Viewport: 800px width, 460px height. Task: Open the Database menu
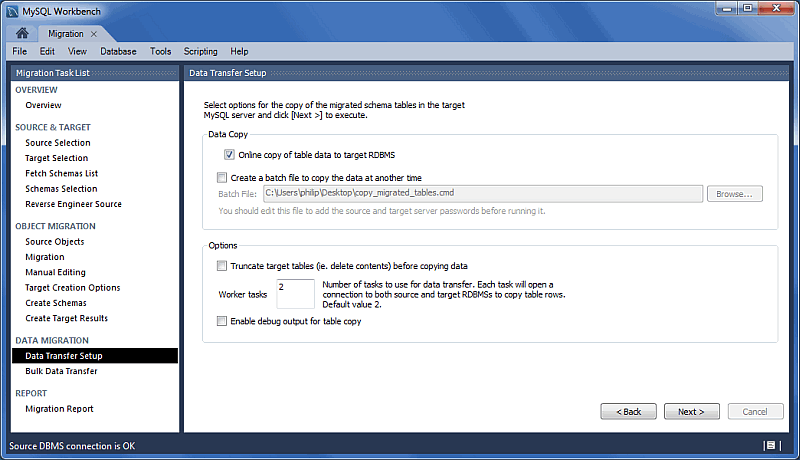[118, 52]
